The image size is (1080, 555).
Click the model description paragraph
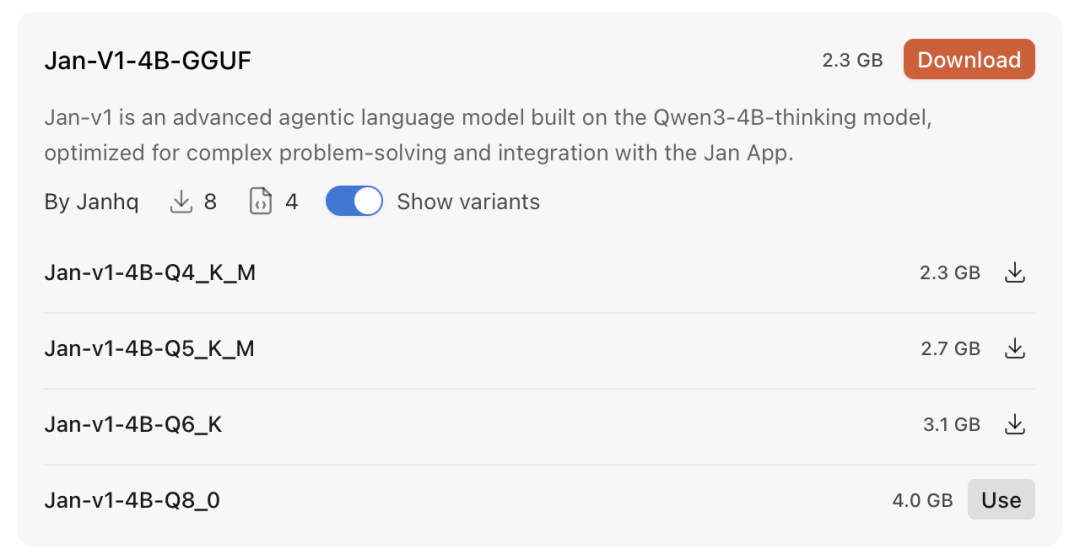pos(488,136)
